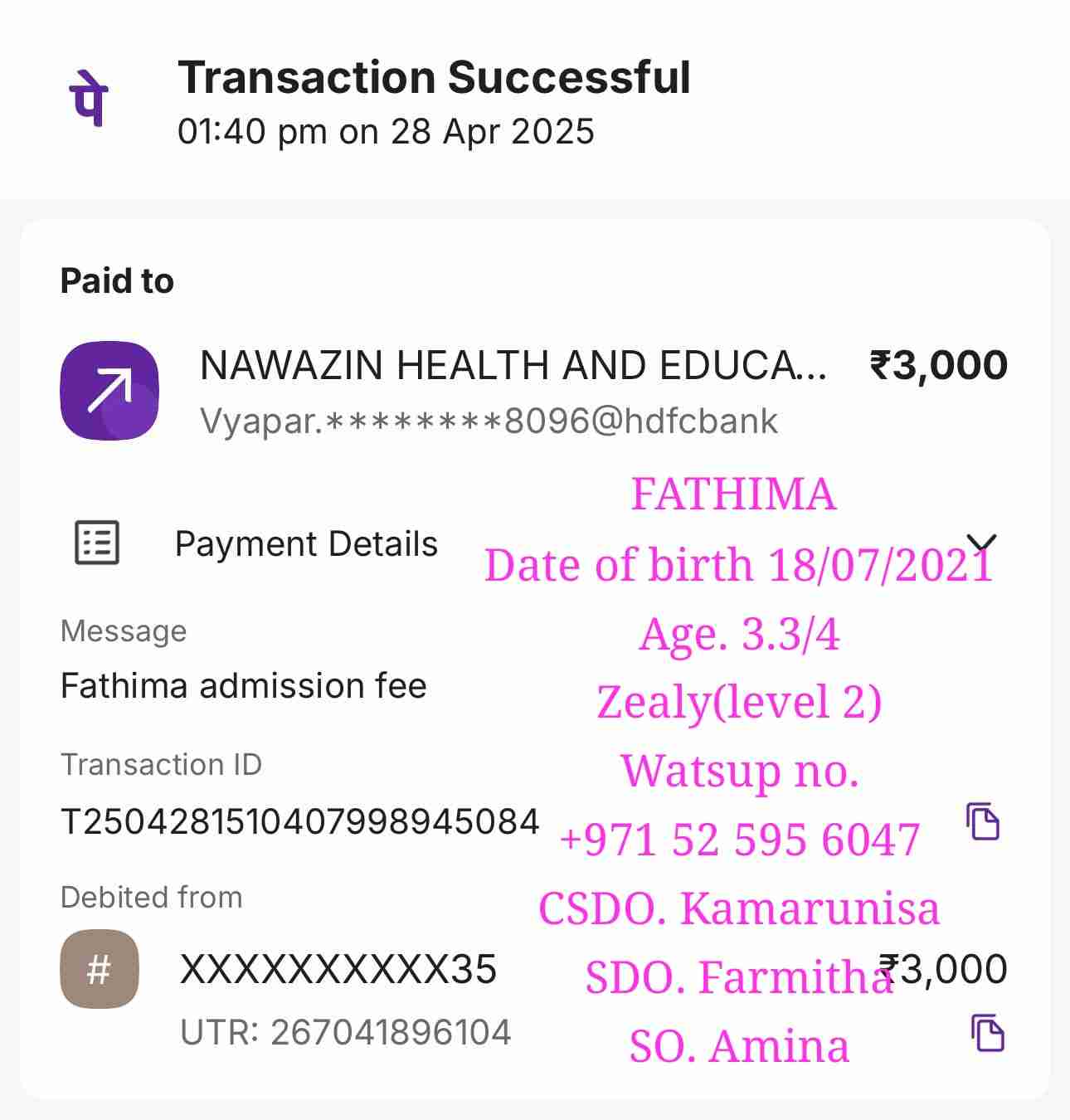This screenshot has height=1120, width=1070.
Task: Click the pink phone number +971 52 595 6047
Action: tap(740, 840)
